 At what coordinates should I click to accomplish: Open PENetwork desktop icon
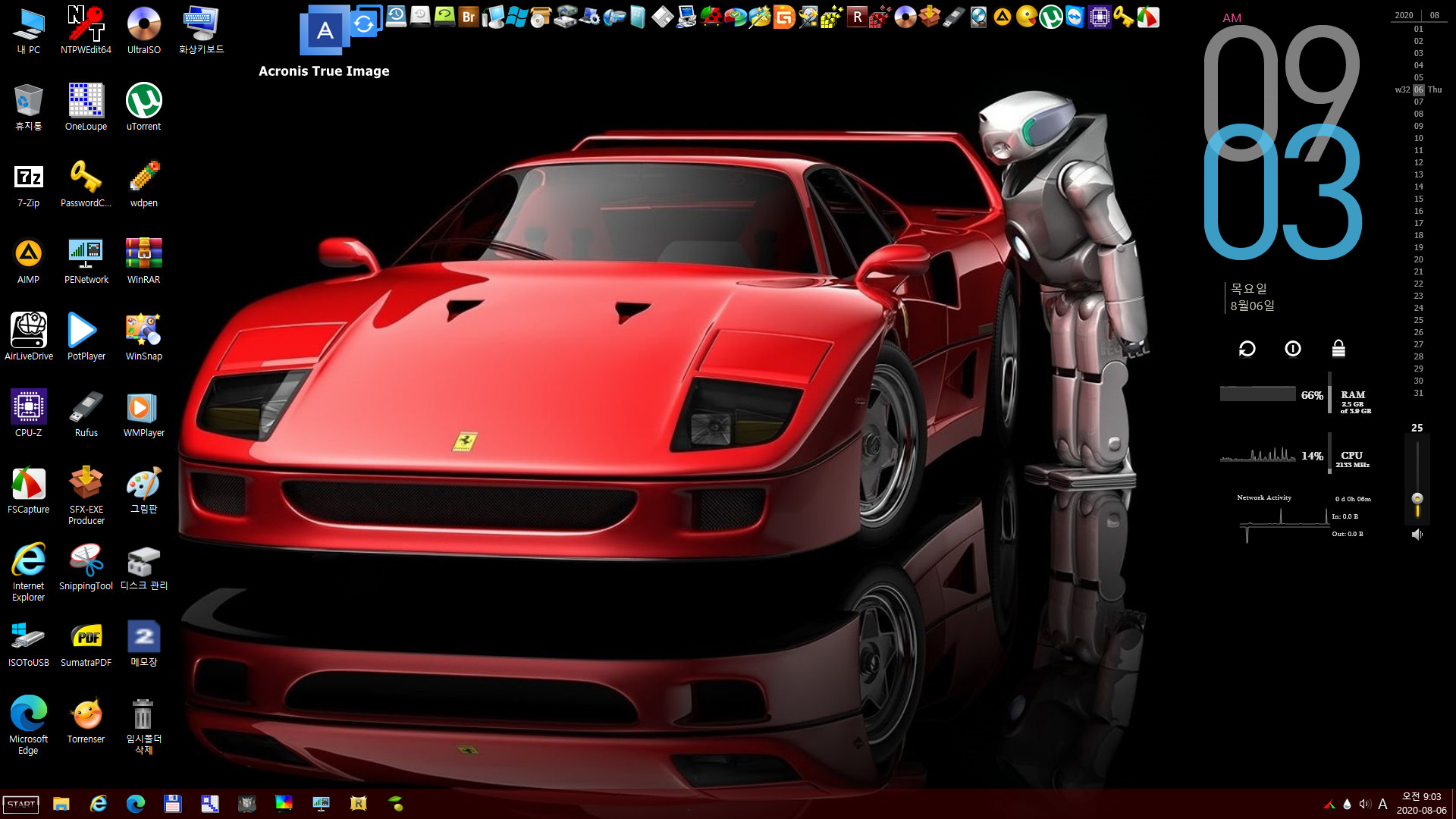click(86, 260)
